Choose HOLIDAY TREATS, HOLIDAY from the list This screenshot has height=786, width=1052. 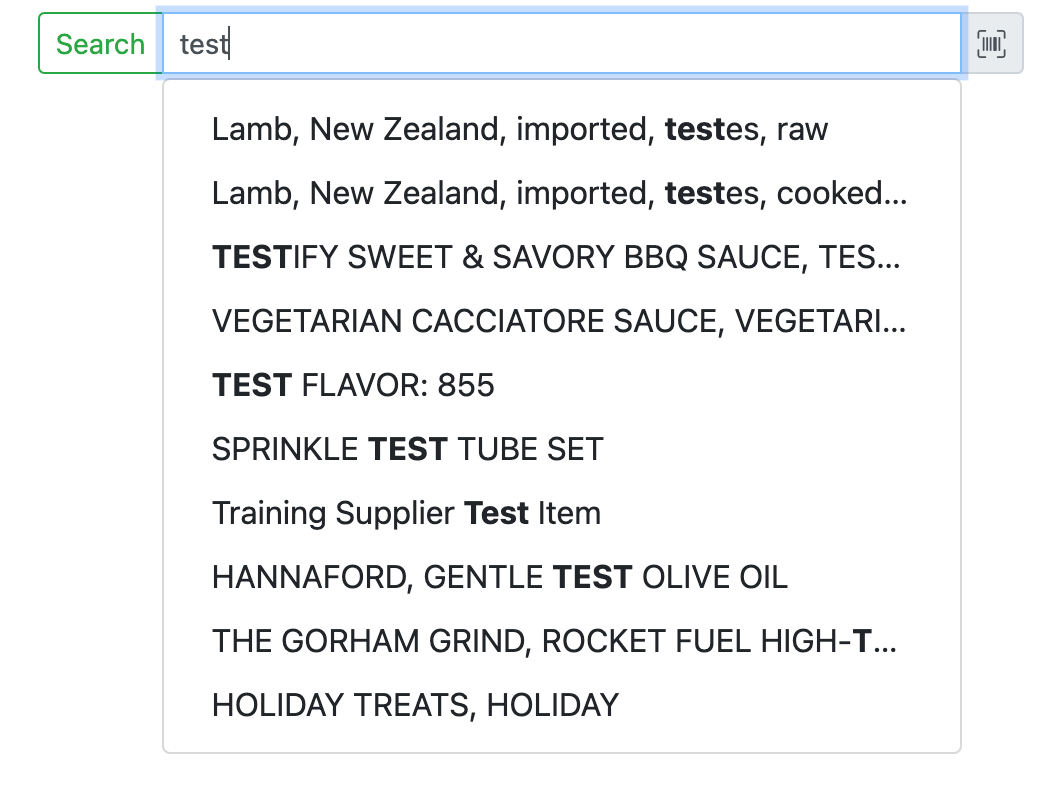pyautogui.click(x=414, y=704)
